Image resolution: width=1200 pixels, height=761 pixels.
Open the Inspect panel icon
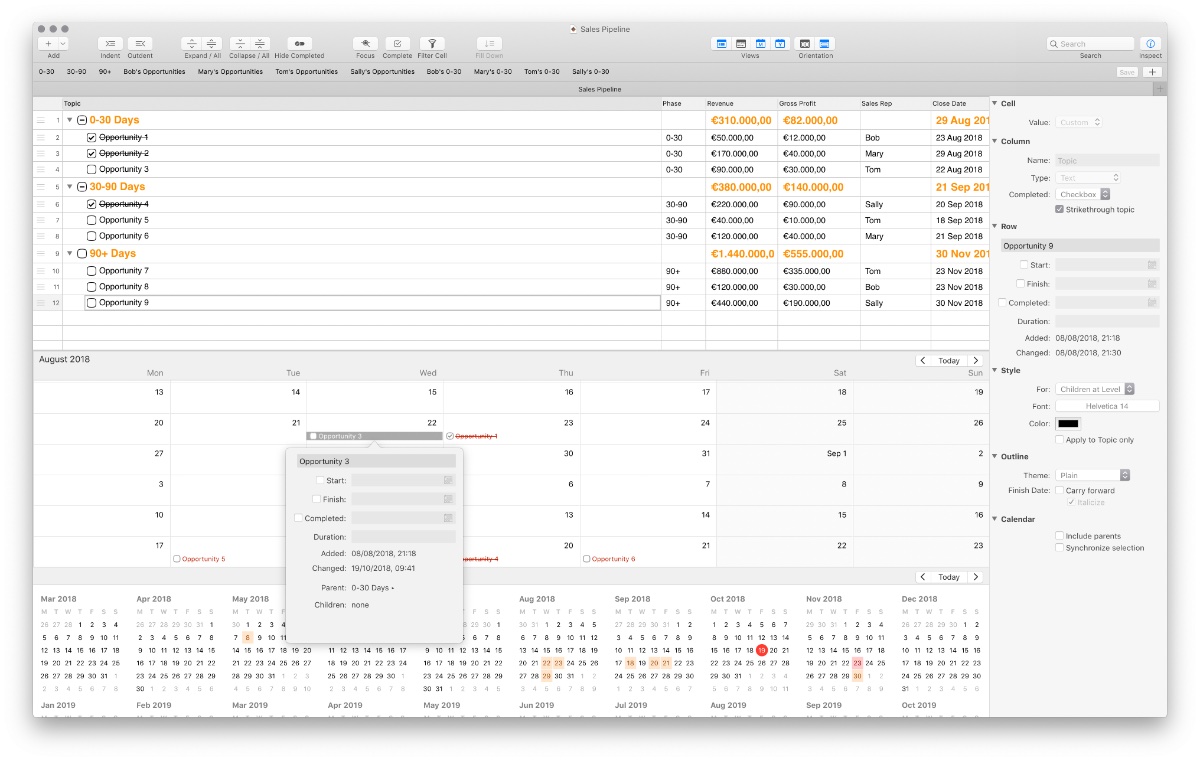[1150, 44]
